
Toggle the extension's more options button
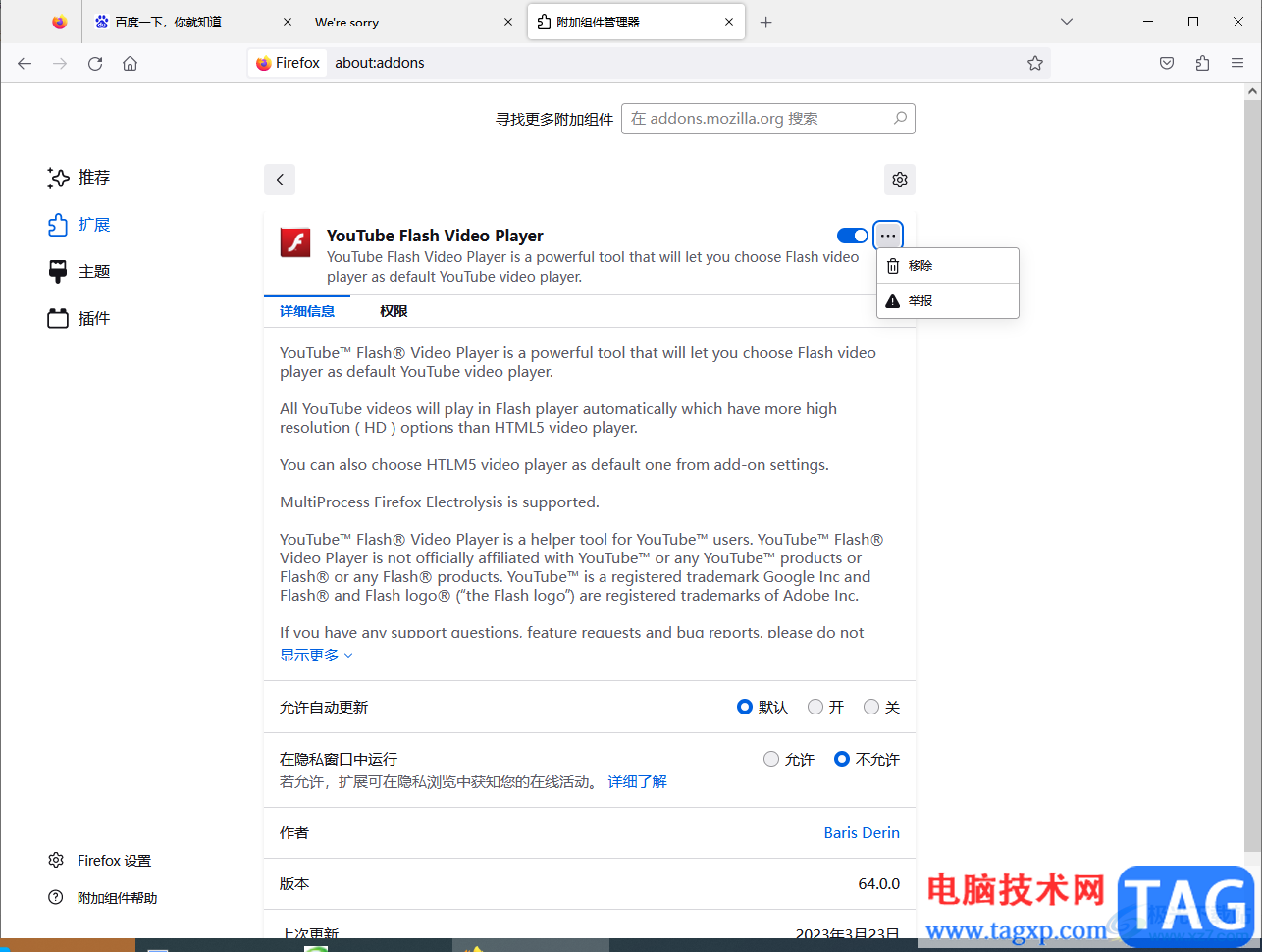[x=888, y=236]
